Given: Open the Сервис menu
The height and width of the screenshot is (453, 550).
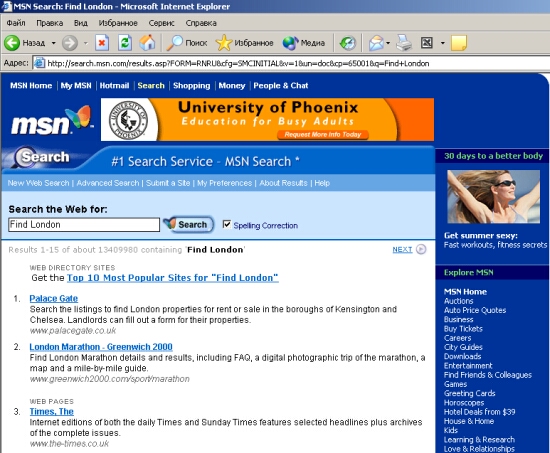Looking at the screenshot, I should (161, 23).
